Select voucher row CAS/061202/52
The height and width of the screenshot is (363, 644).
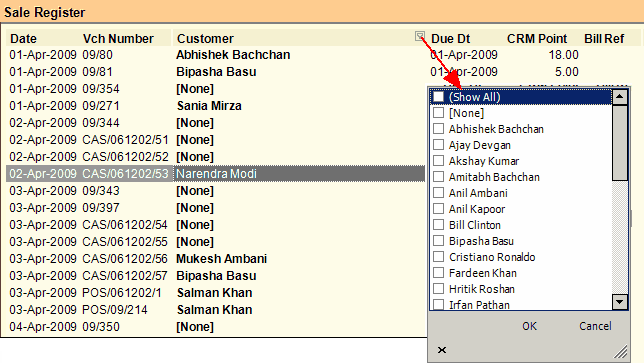[x=216, y=157]
